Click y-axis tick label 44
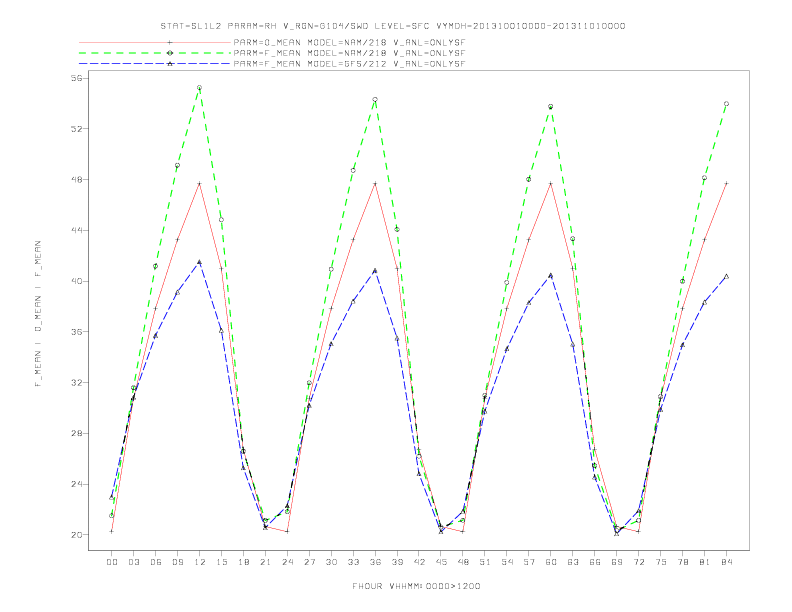792x612 pixels. pos(79,230)
